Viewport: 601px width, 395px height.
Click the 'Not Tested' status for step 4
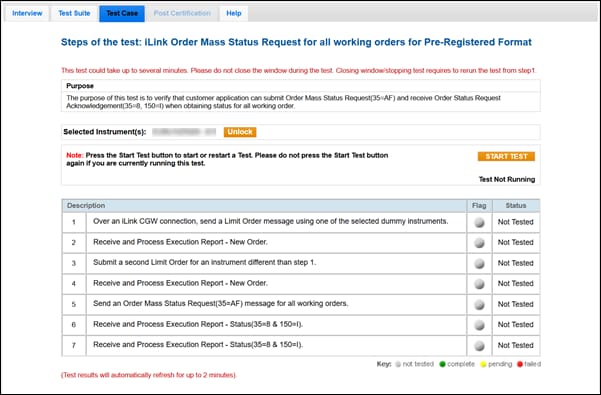pyautogui.click(x=516, y=284)
